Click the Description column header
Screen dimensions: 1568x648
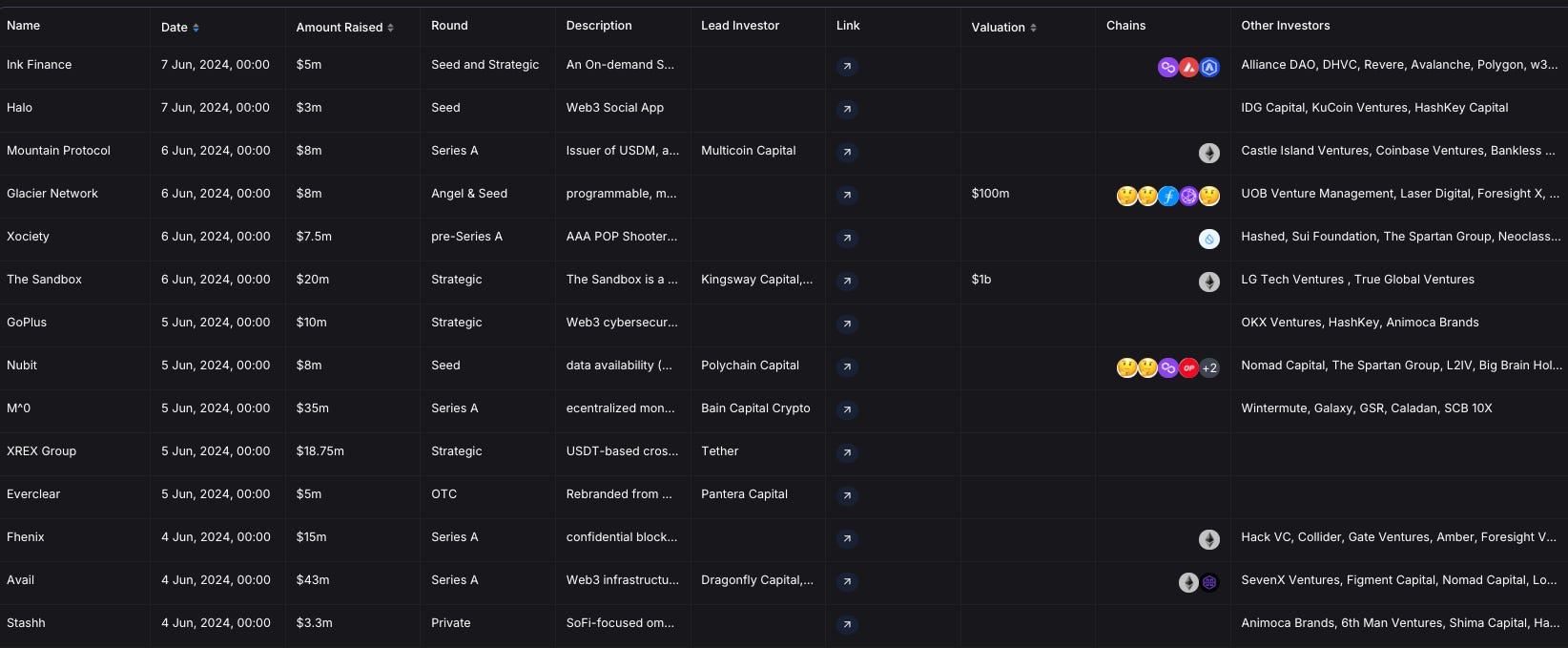tap(599, 26)
